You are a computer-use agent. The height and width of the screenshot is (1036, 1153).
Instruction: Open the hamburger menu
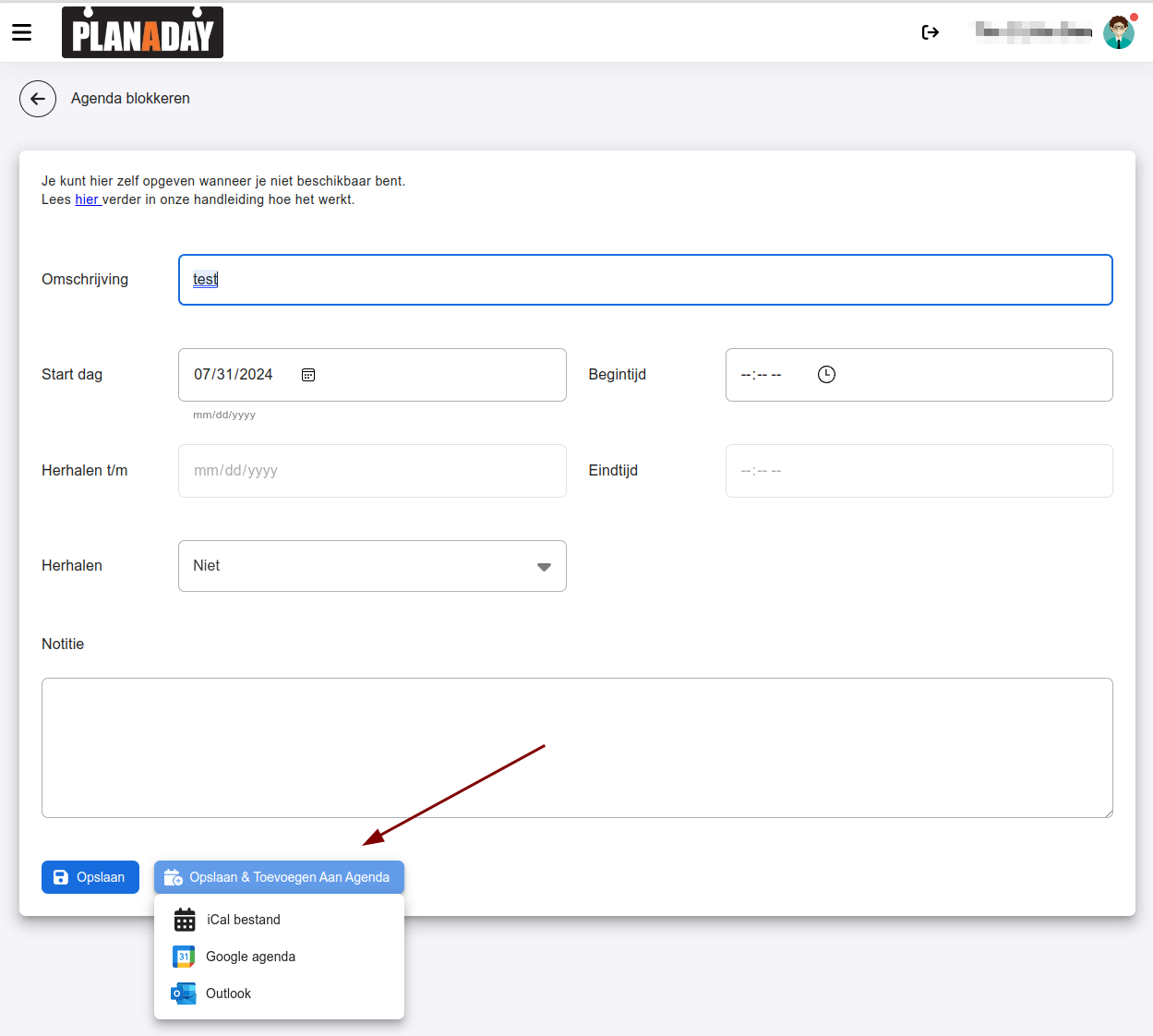click(x=22, y=32)
